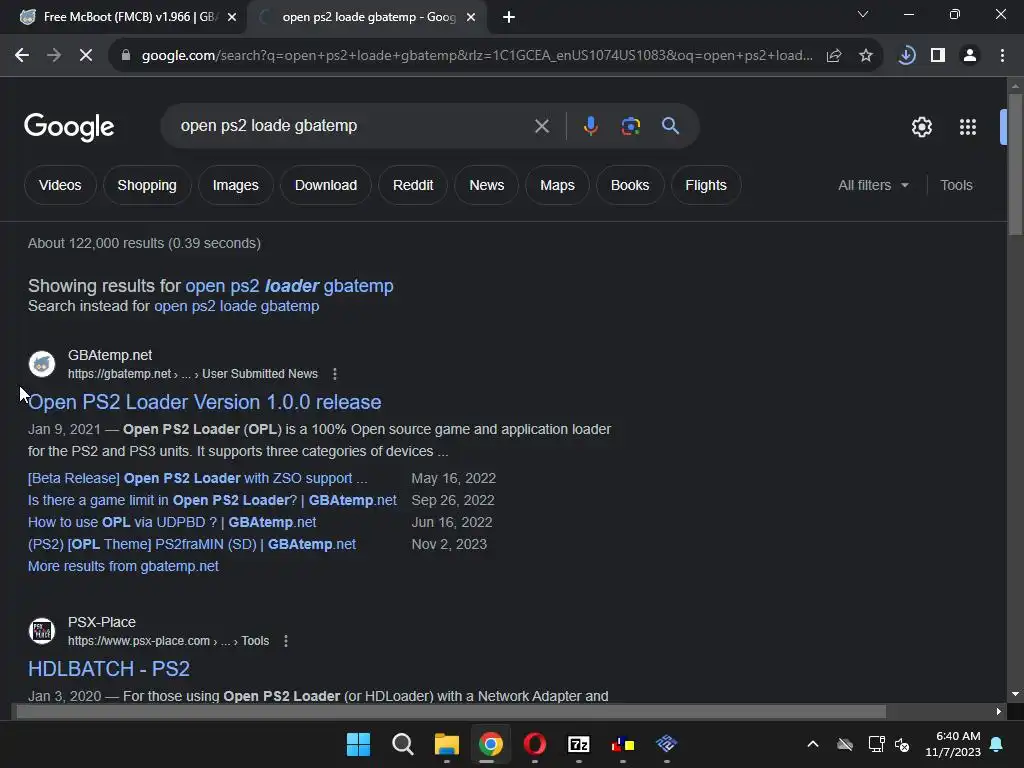1024x768 pixels.
Task: Filter results by Reddit
Action: [x=413, y=185]
